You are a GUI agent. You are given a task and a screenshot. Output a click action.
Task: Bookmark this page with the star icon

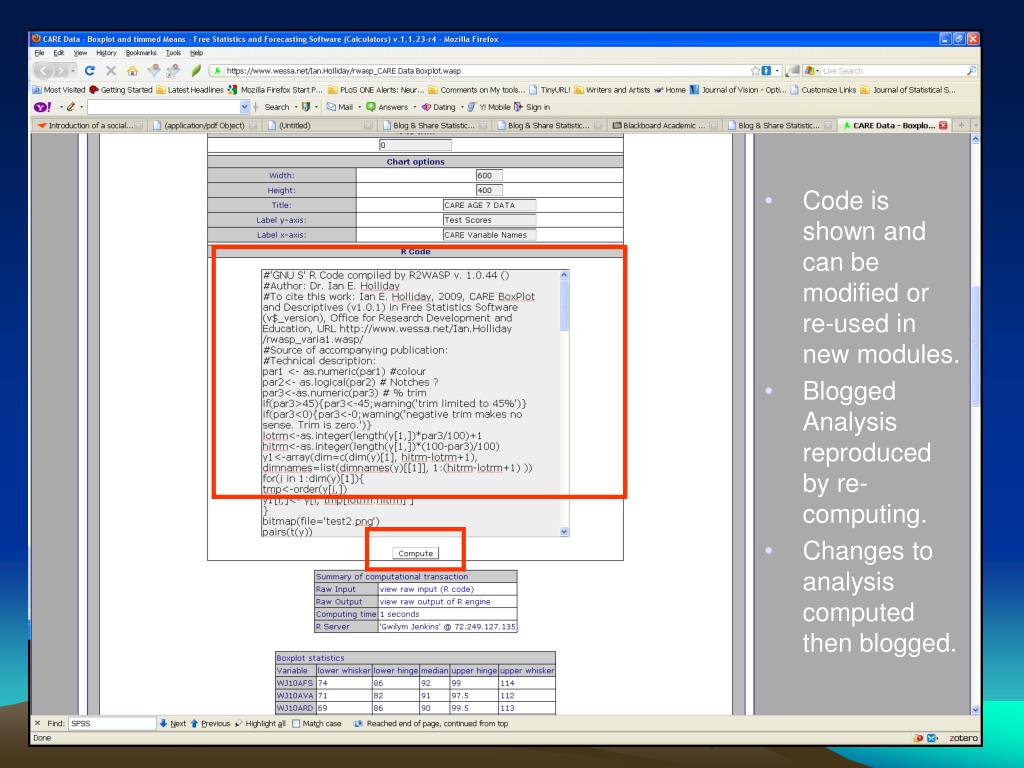click(x=755, y=71)
